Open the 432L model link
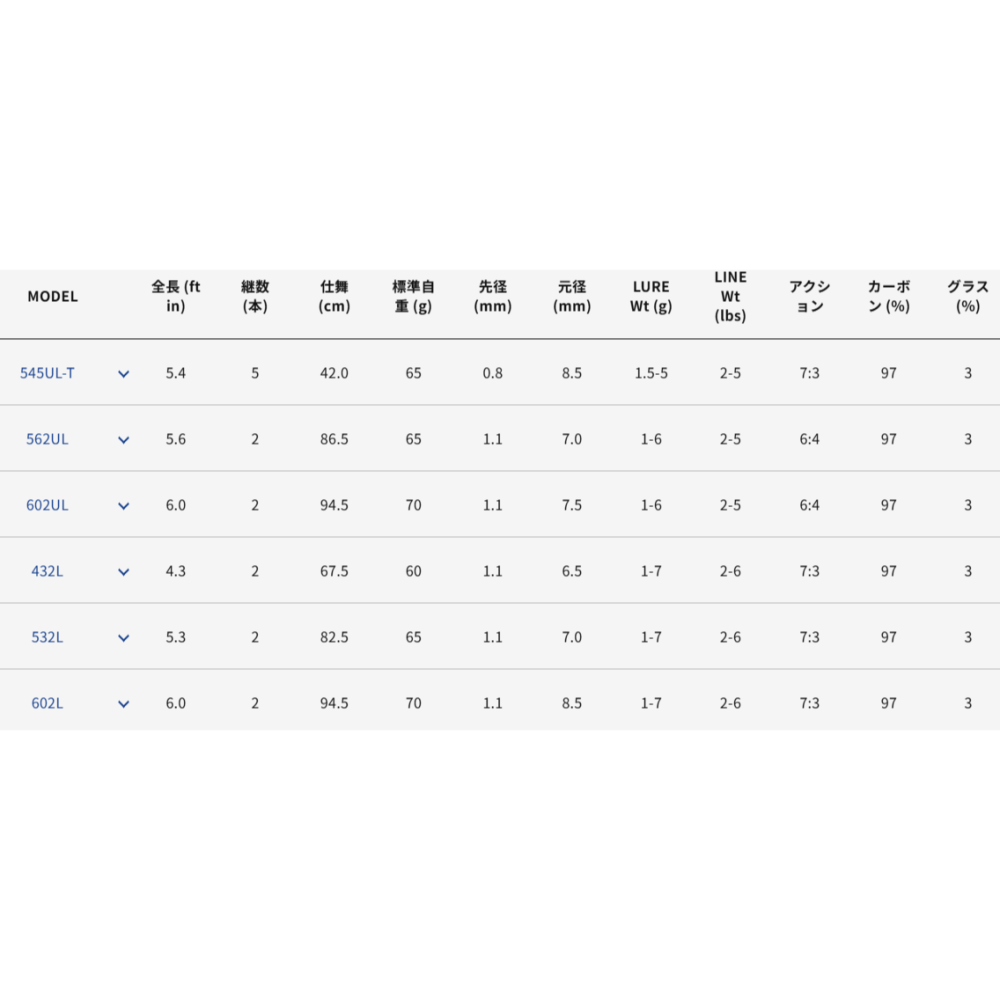The width and height of the screenshot is (1000, 1000). [48, 571]
